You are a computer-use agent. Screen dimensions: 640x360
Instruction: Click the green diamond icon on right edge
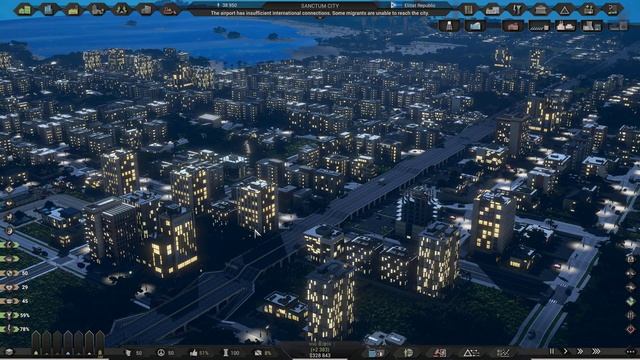click(631, 301)
